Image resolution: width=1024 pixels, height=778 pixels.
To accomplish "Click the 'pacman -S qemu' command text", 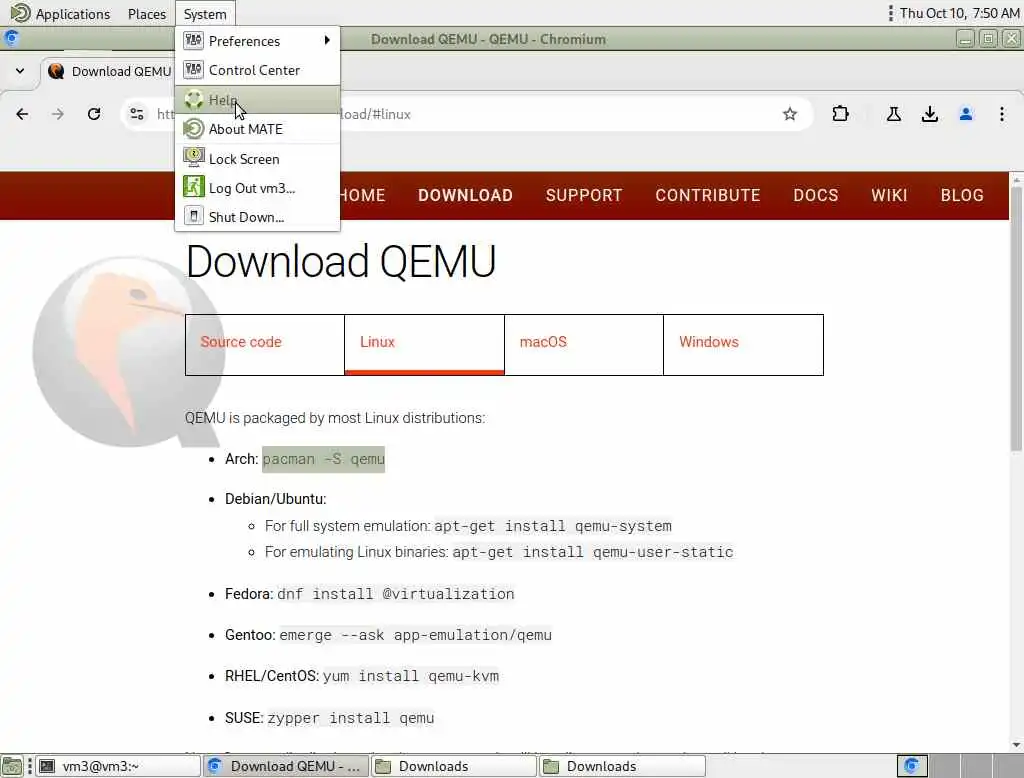I will (x=323, y=459).
